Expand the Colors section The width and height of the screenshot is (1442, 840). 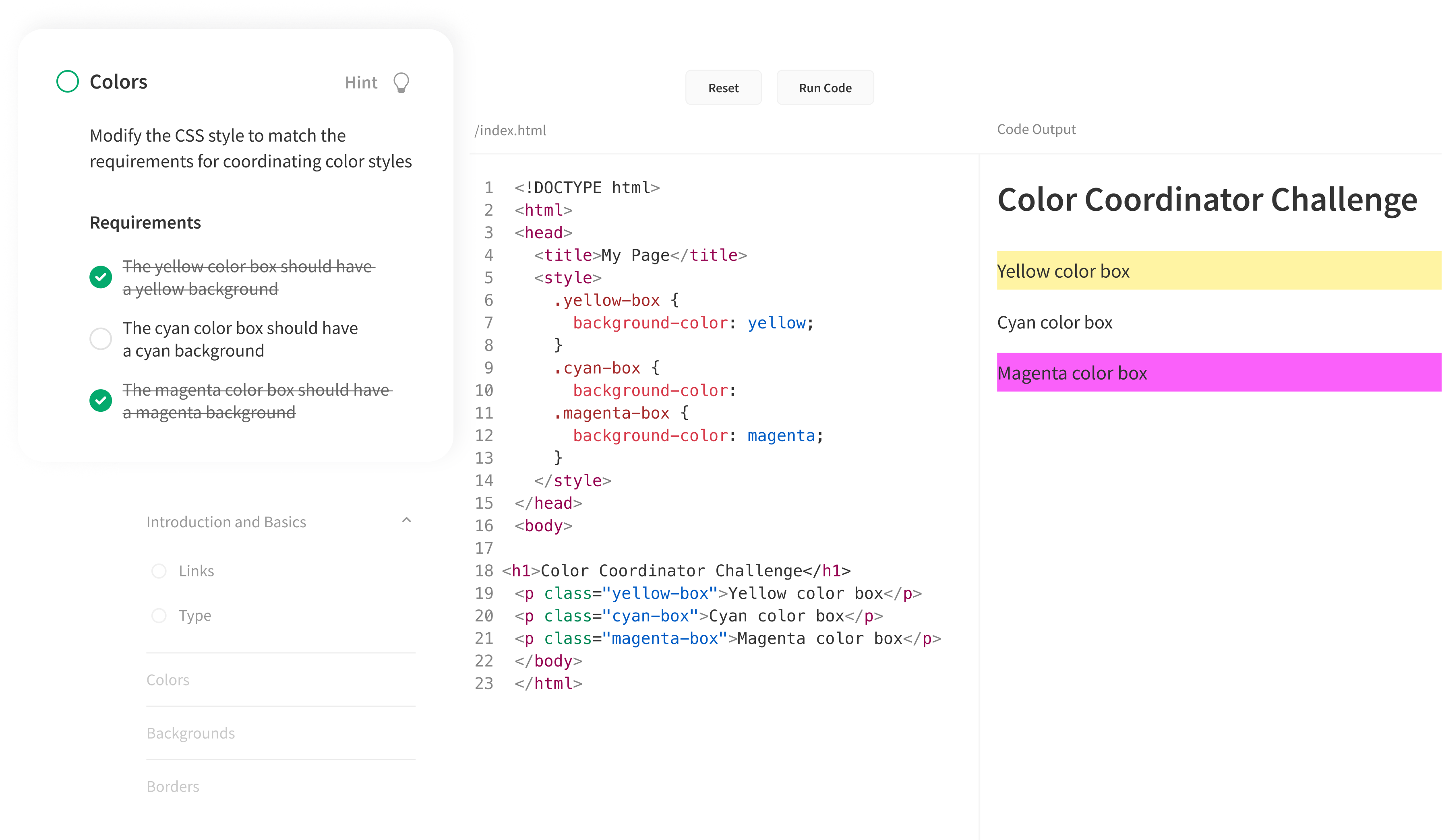(x=168, y=679)
